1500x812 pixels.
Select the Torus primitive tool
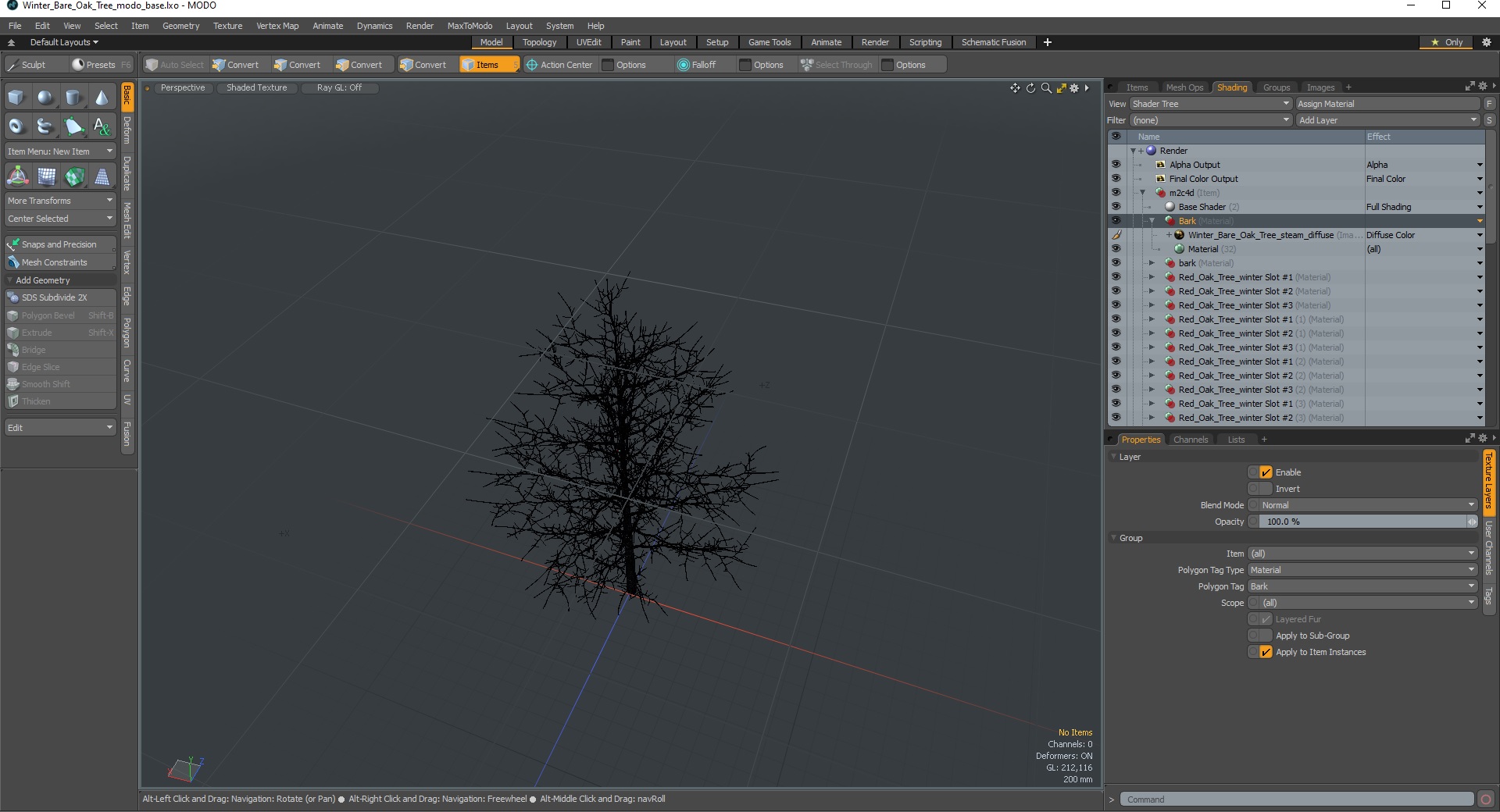point(17,126)
